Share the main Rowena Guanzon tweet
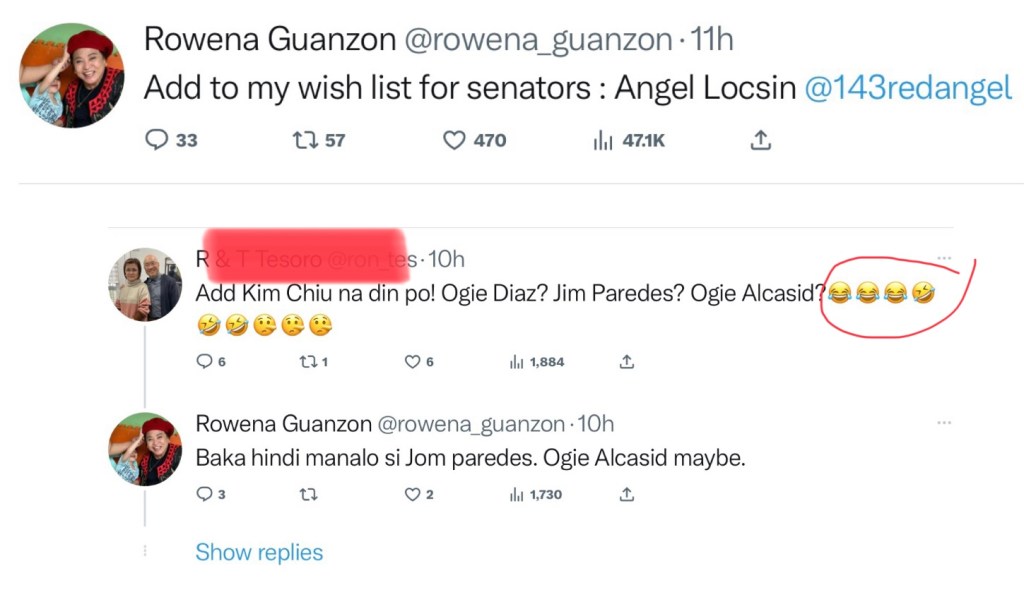 760,141
